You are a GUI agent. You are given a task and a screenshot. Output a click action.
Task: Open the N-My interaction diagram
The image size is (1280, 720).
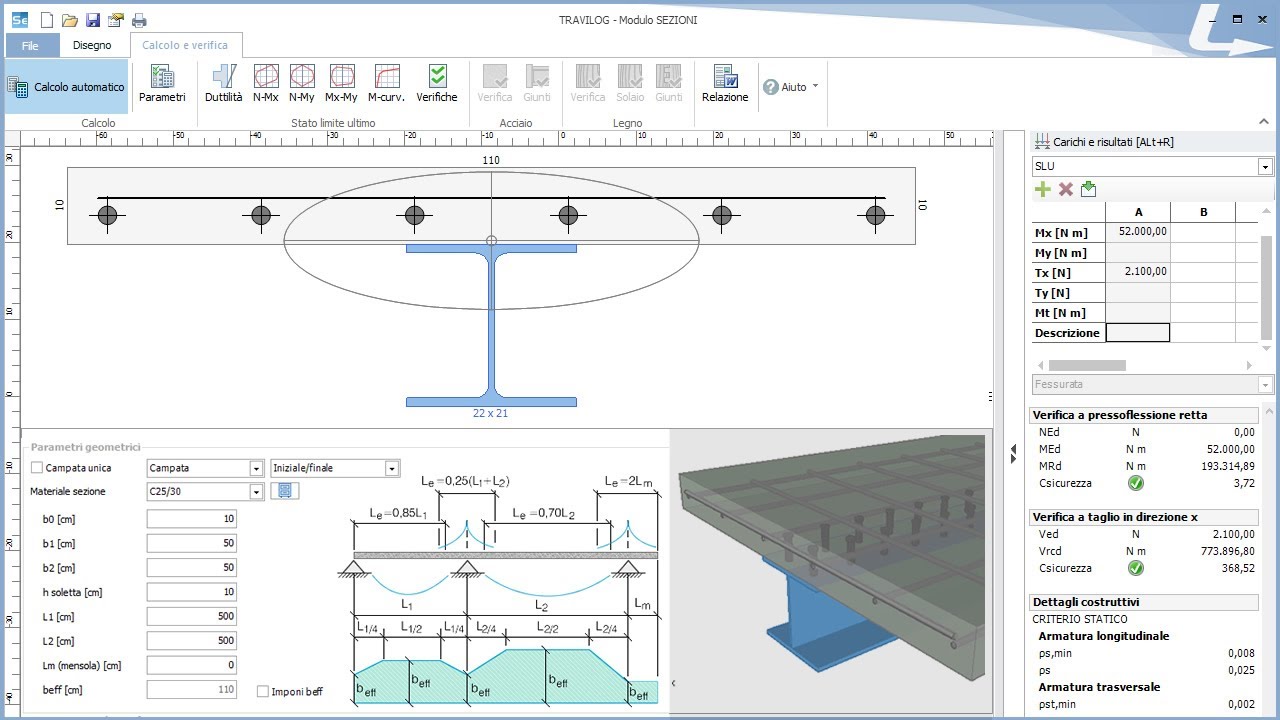click(x=302, y=84)
